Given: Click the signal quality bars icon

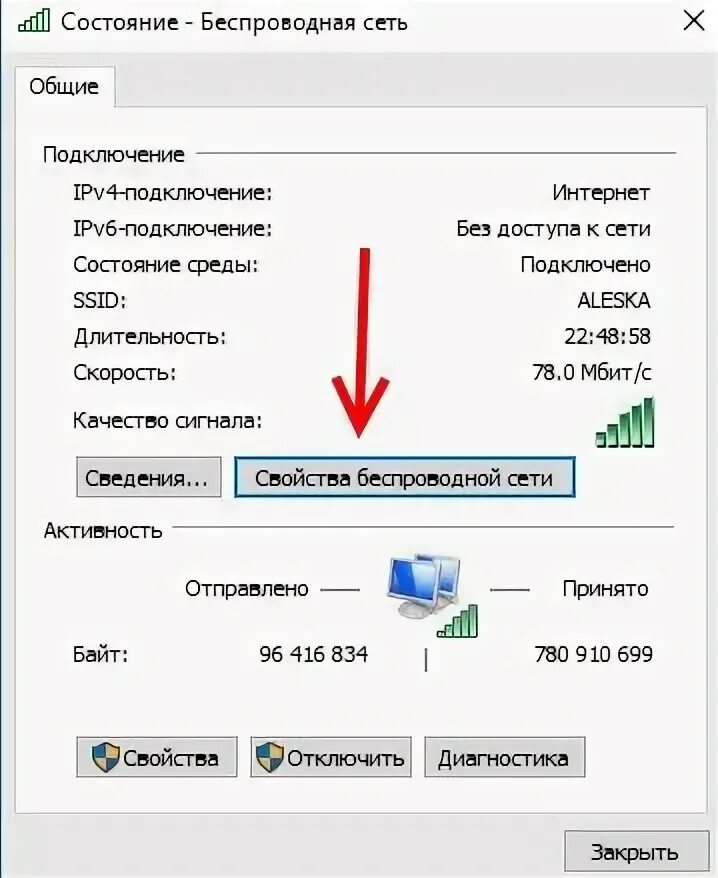Looking at the screenshot, I should point(624,423).
